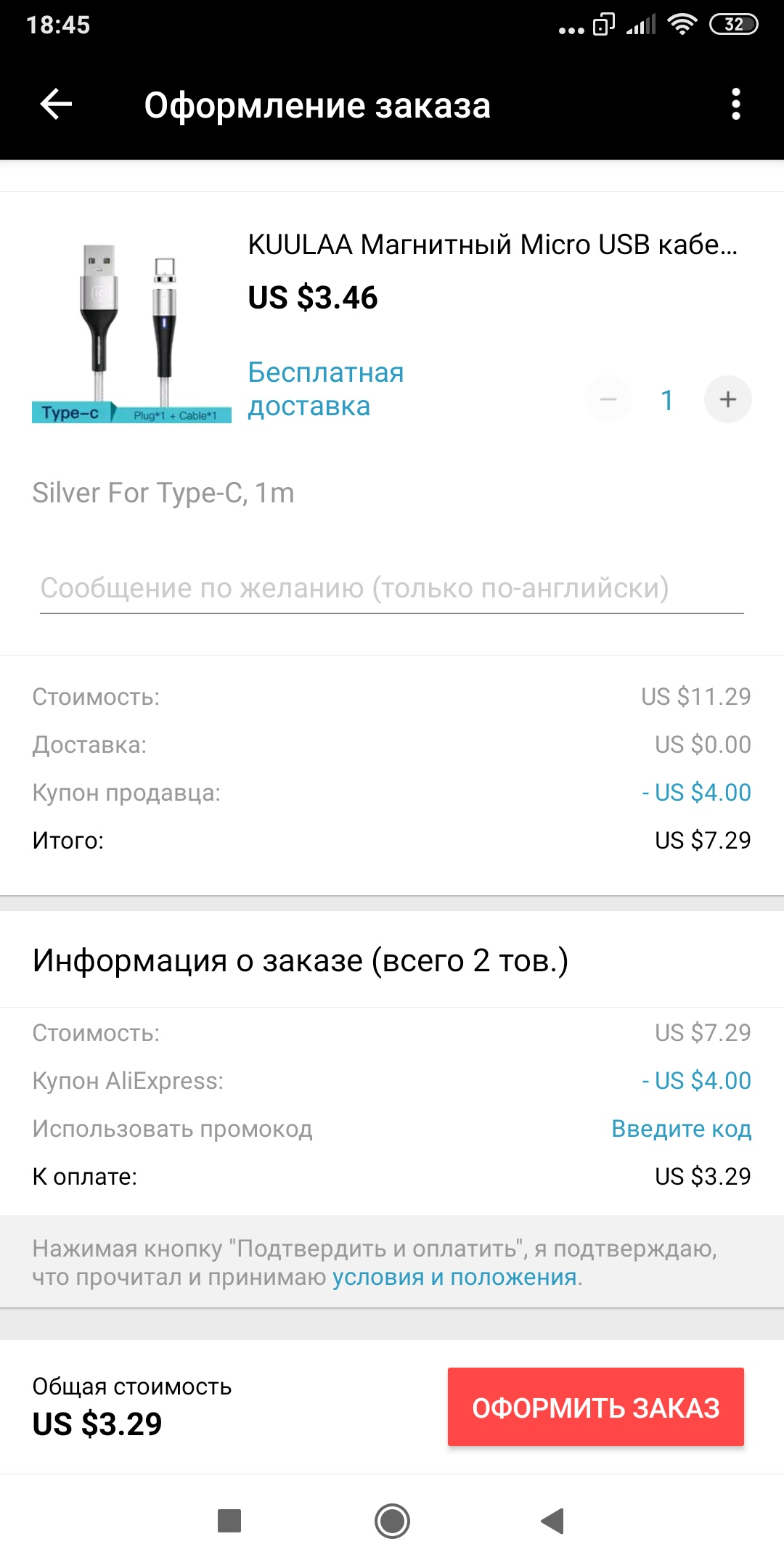Tap the Android home circle button
The width and height of the screenshot is (784, 1568).
[x=392, y=1520]
